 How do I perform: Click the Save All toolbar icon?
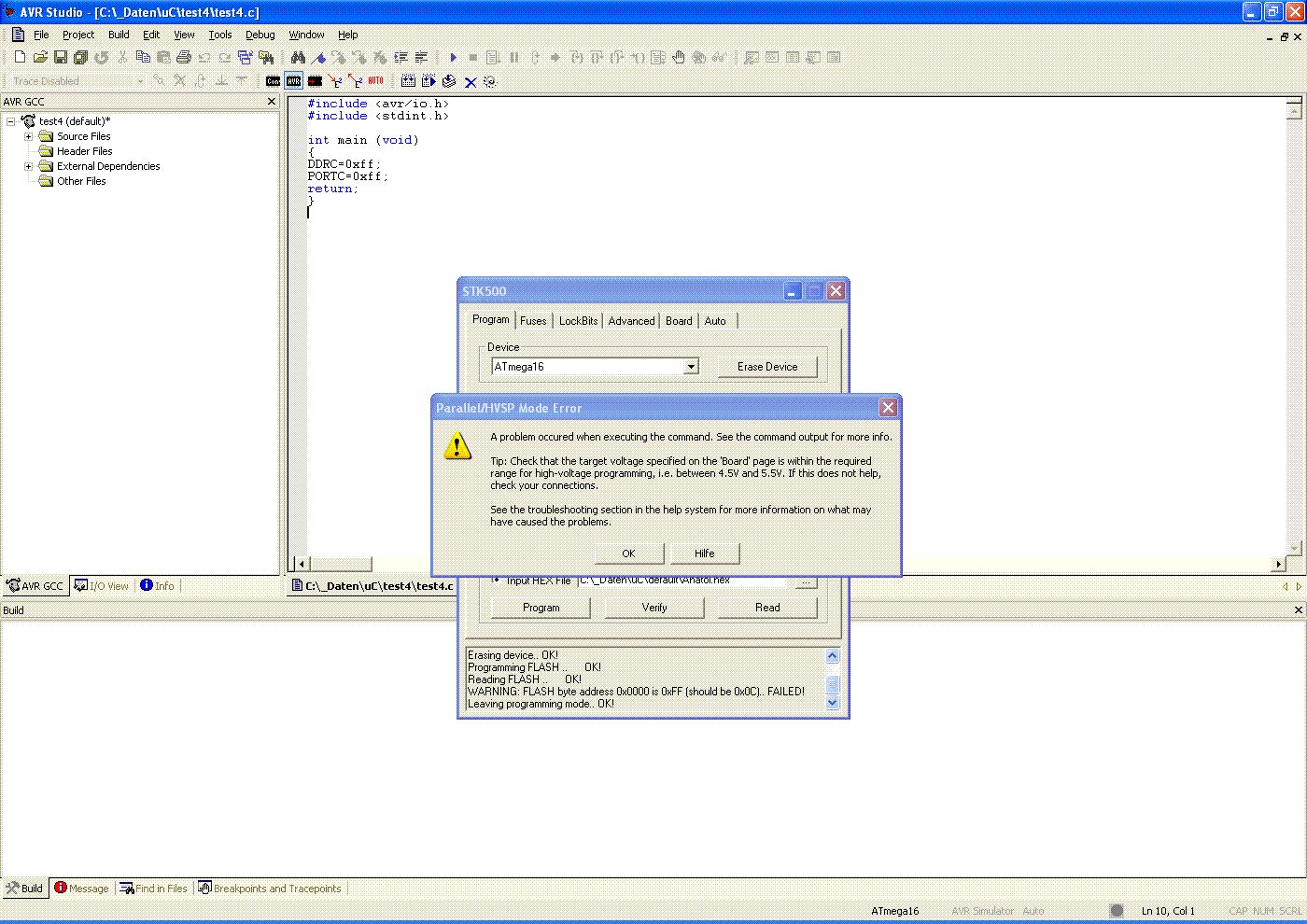(80, 58)
